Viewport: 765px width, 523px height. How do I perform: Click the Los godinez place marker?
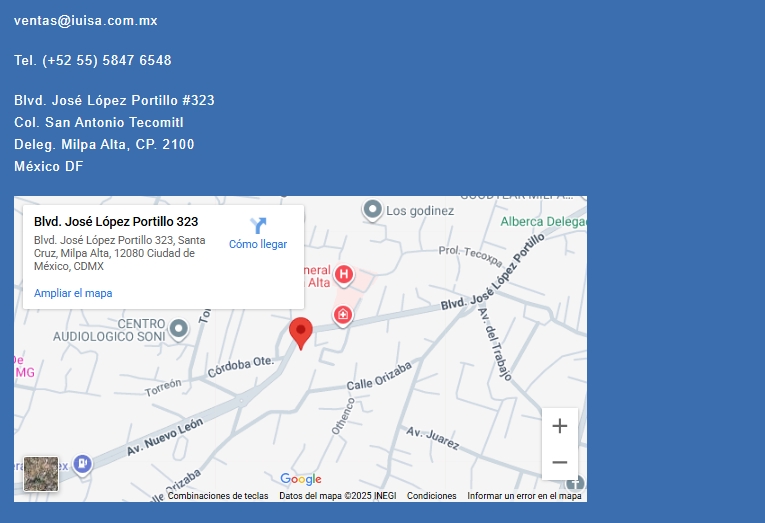[x=373, y=210]
